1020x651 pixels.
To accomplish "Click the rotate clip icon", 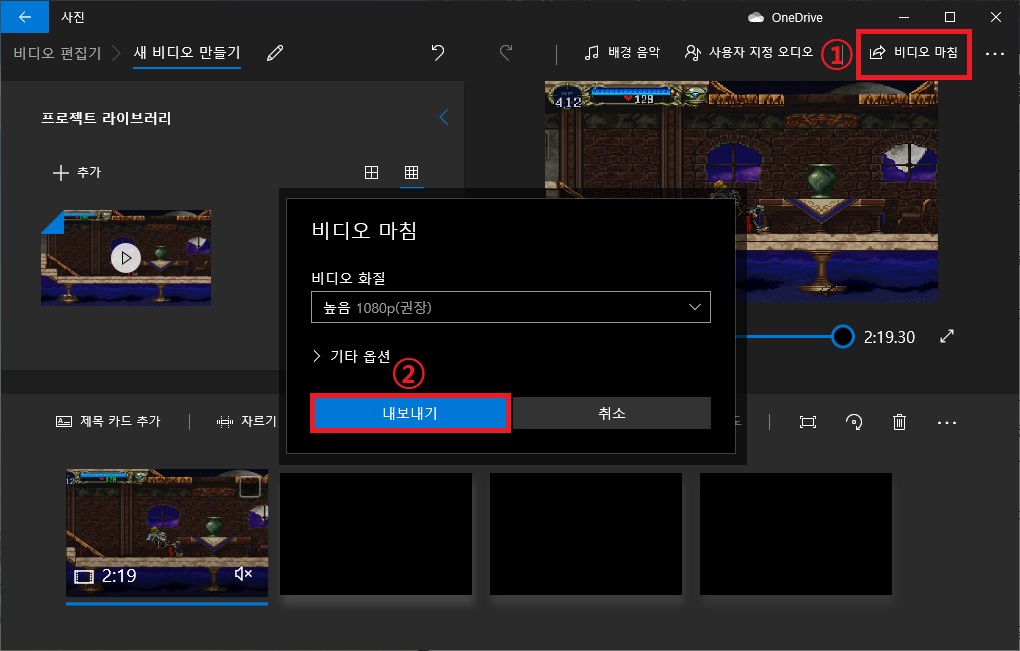I will click(853, 422).
